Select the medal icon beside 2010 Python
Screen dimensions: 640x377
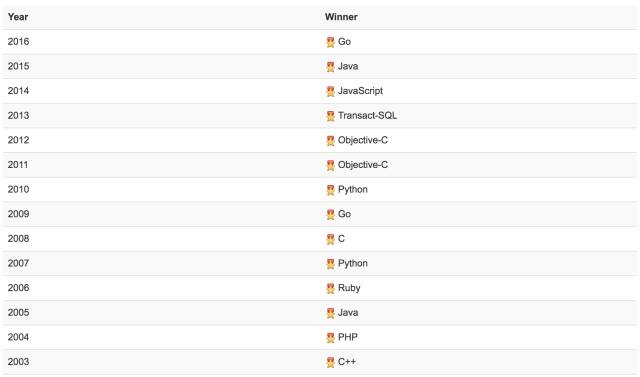(331, 190)
